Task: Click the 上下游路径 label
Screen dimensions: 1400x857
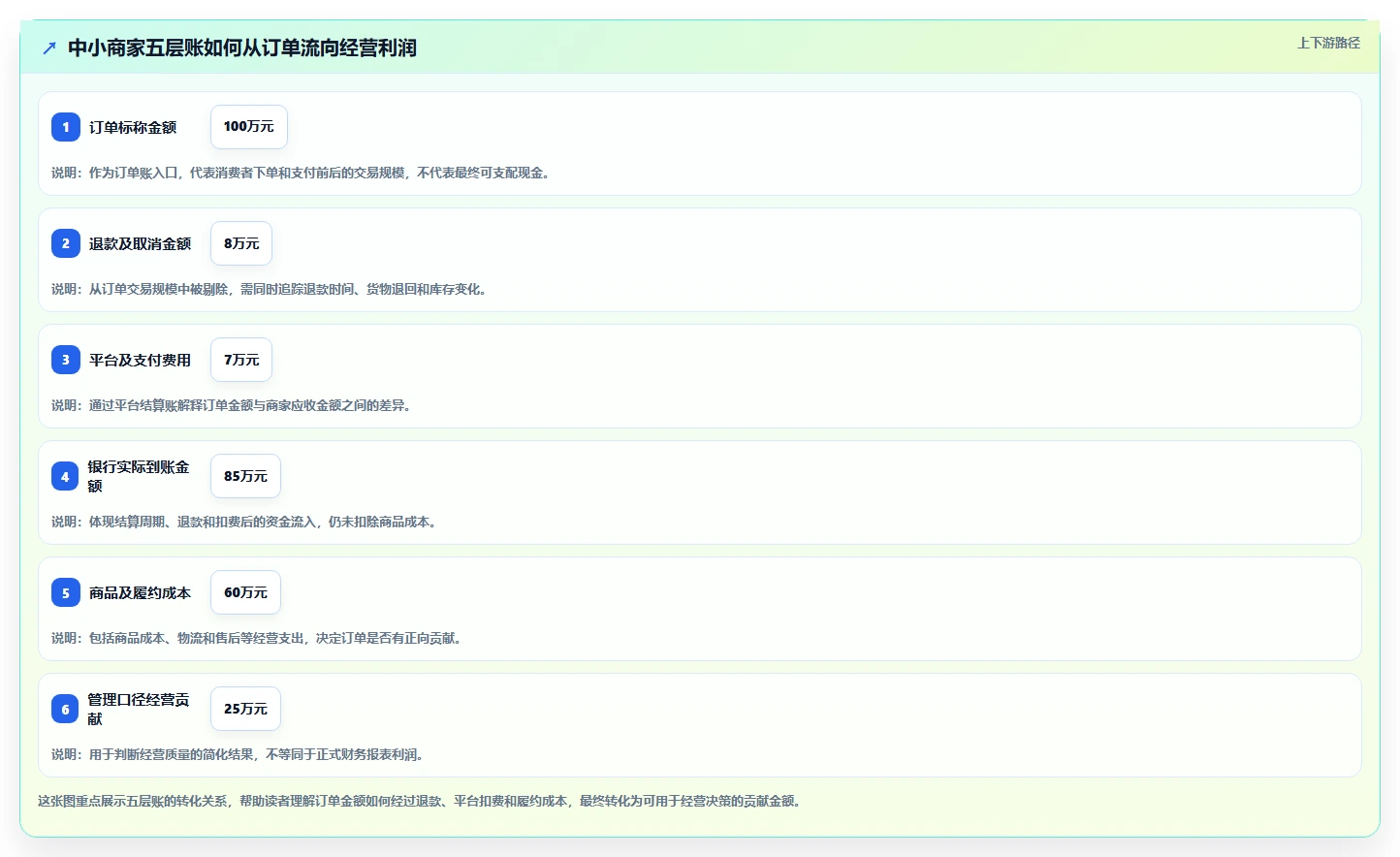Action: [1328, 43]
